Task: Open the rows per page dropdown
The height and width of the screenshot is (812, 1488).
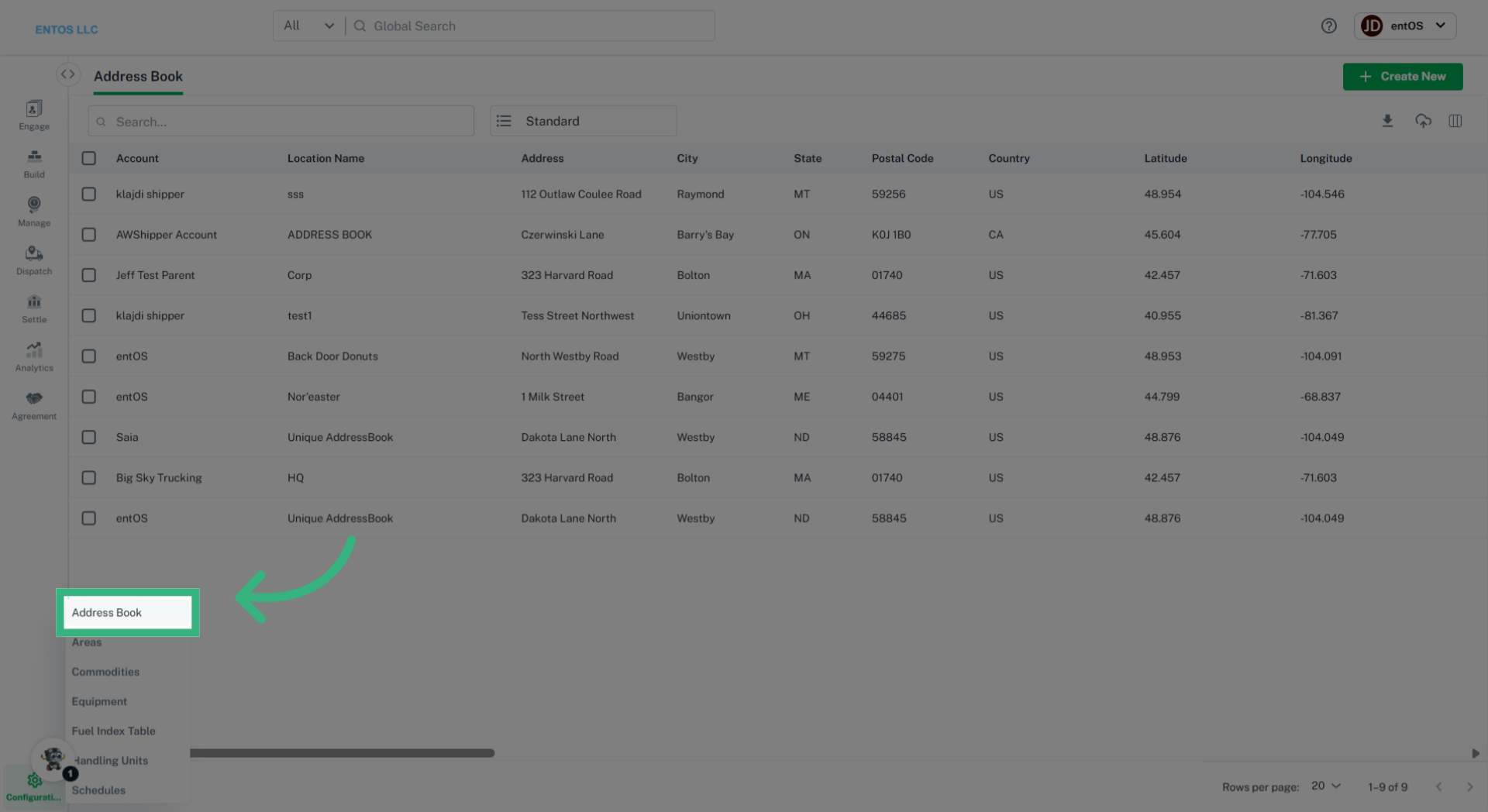Action: (1325, 786)
